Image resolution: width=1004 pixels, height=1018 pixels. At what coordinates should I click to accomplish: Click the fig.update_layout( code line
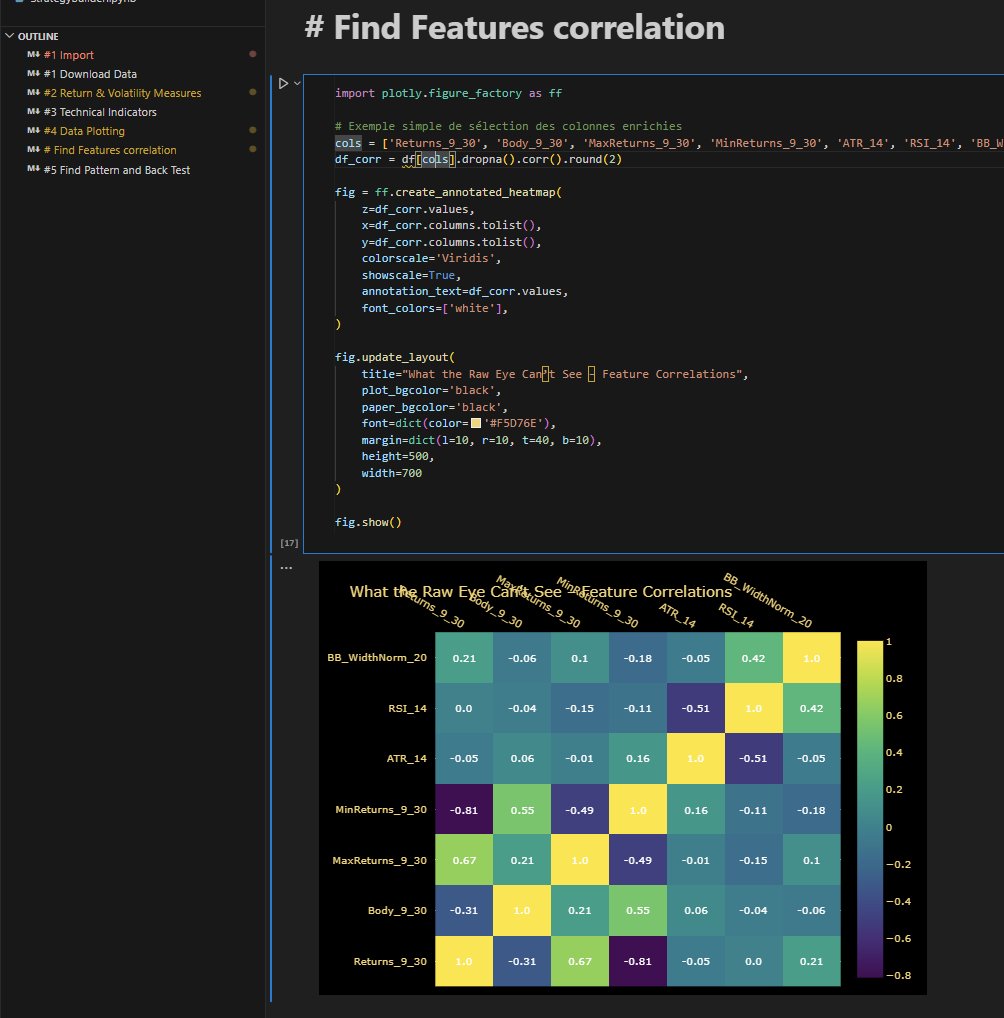tap(395, 357)
